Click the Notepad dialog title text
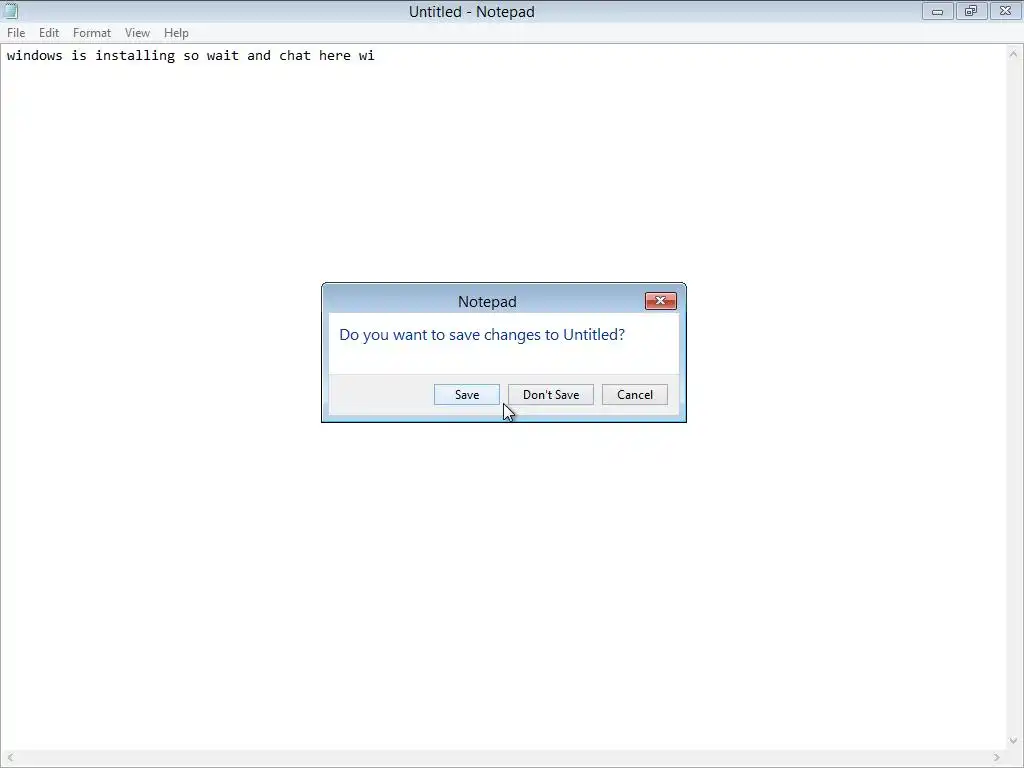 coord(487,302)
